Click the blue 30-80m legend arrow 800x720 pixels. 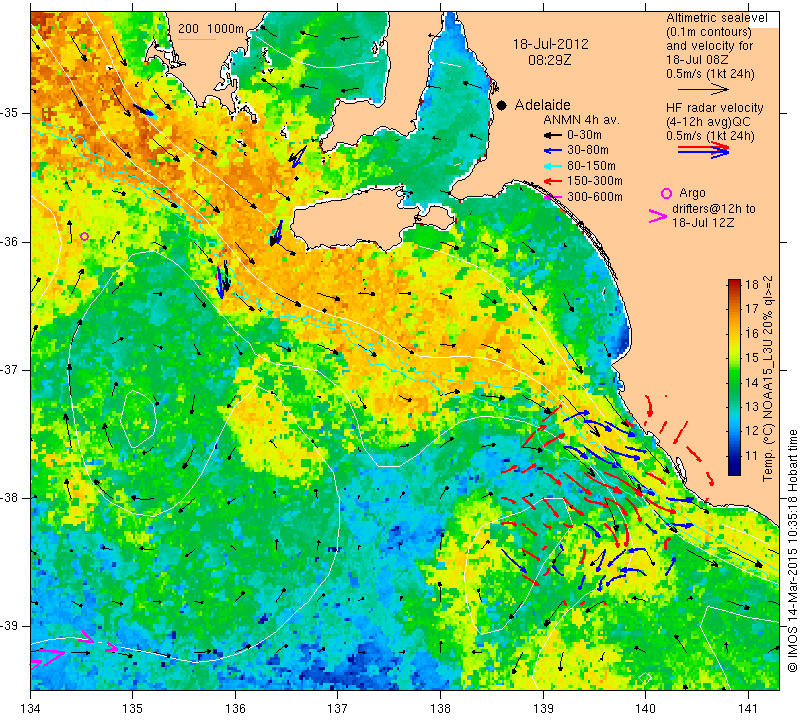[552, 151]
